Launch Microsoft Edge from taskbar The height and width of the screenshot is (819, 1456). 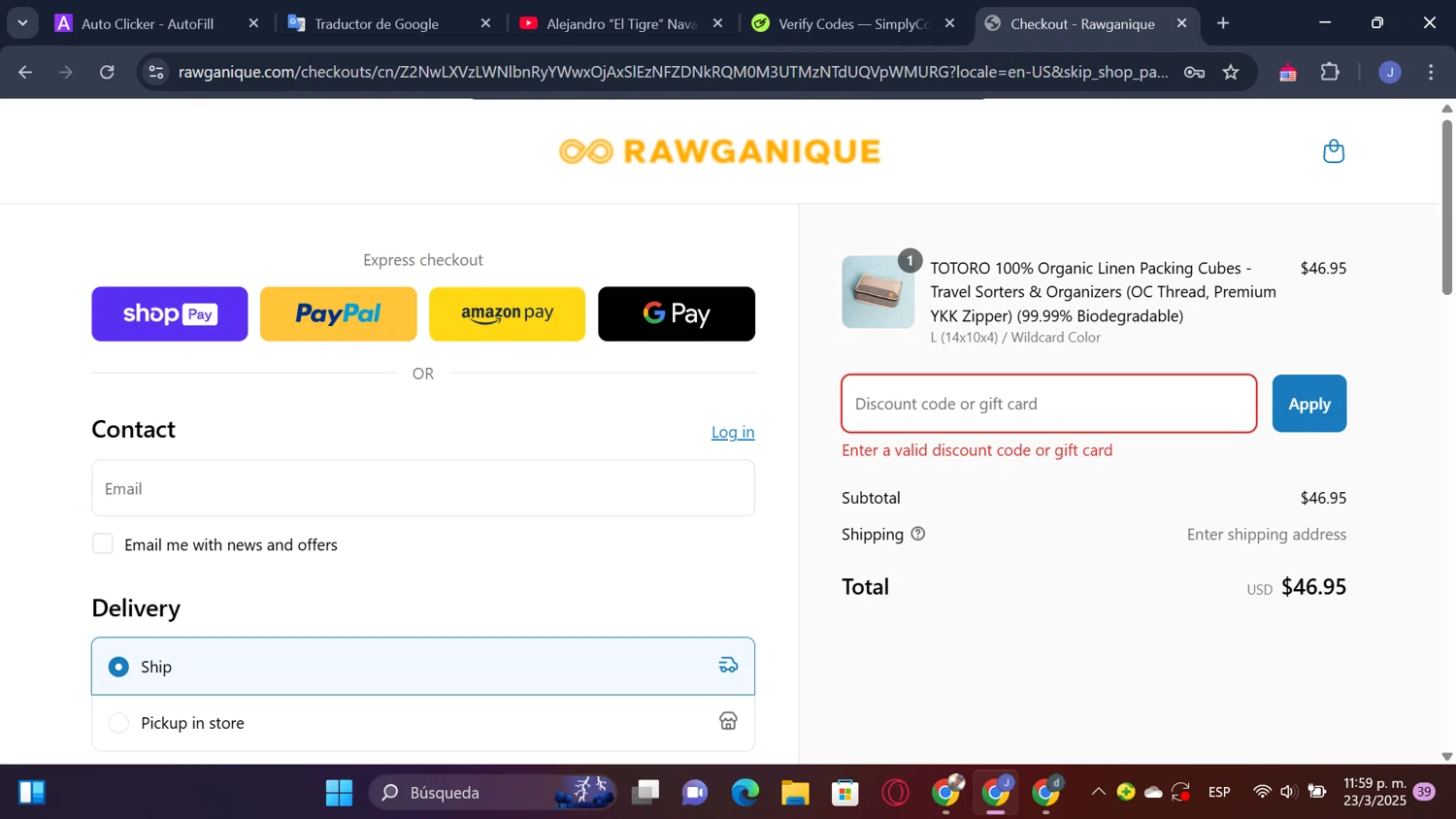point(745,793)
